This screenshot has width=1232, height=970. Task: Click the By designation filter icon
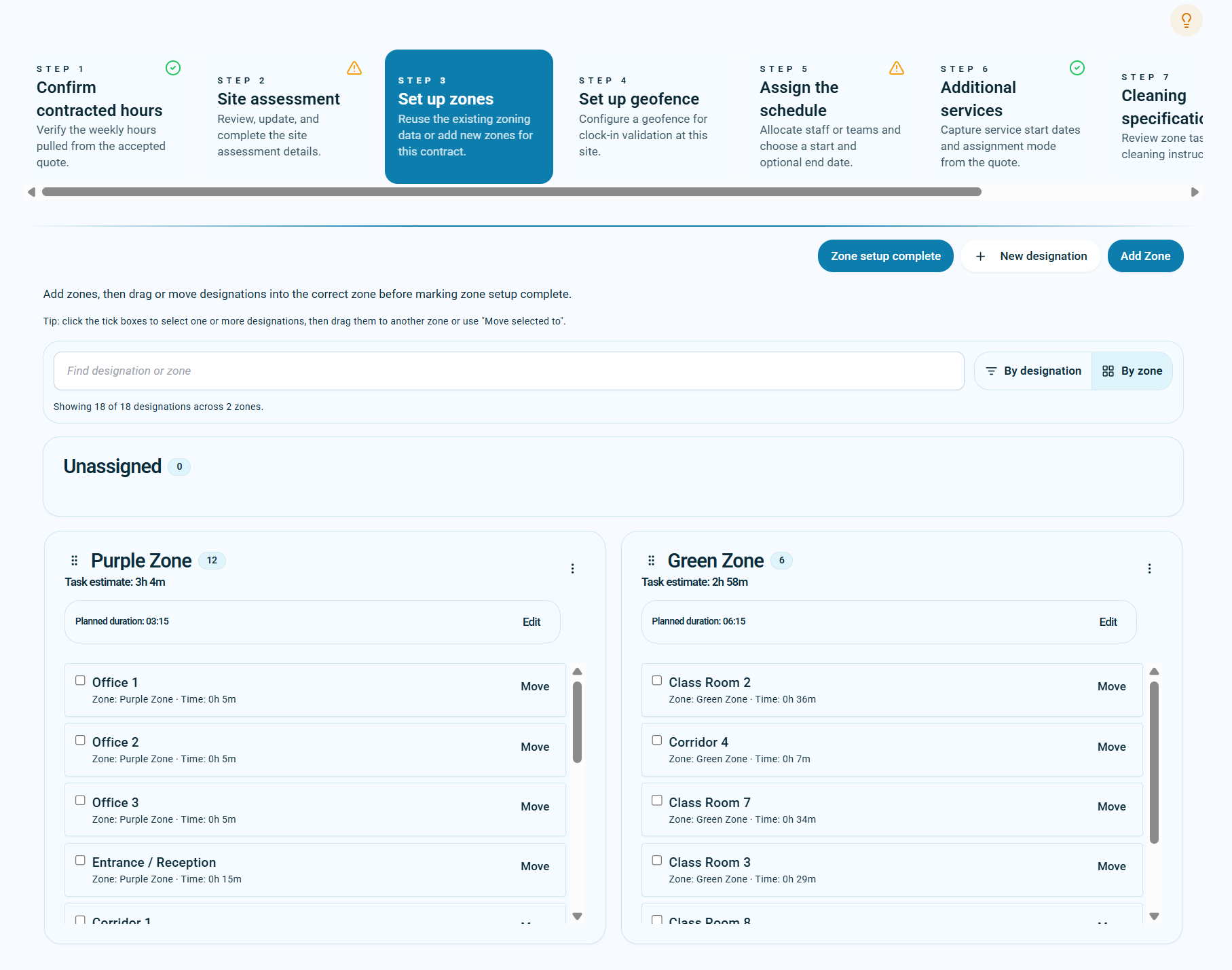[991, 371]
